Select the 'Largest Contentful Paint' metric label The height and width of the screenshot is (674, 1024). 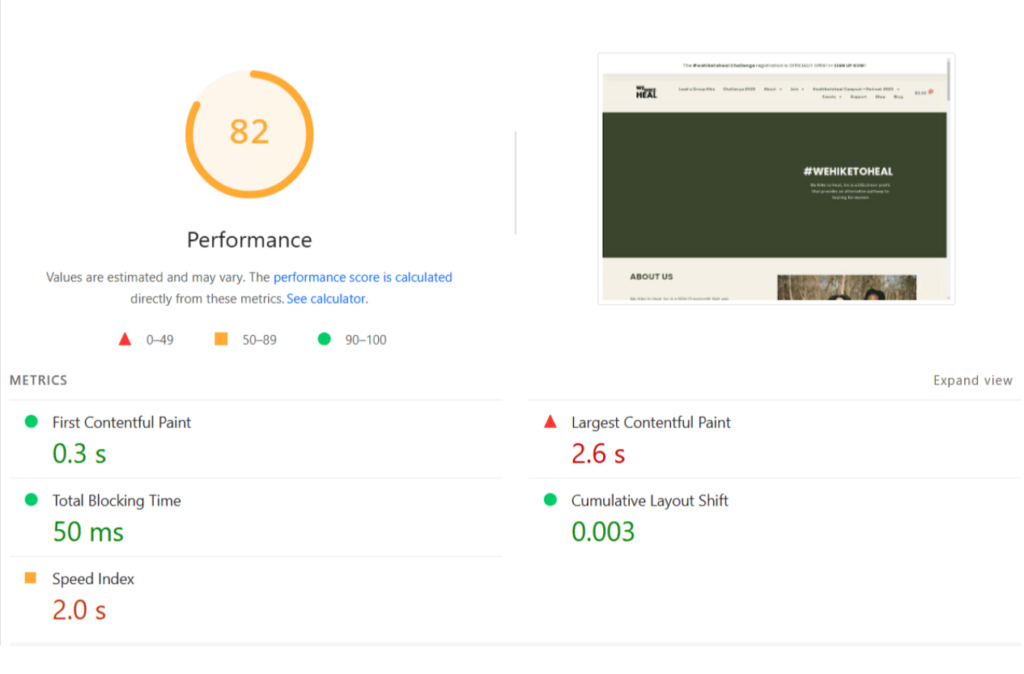click(x=650, y=423)
